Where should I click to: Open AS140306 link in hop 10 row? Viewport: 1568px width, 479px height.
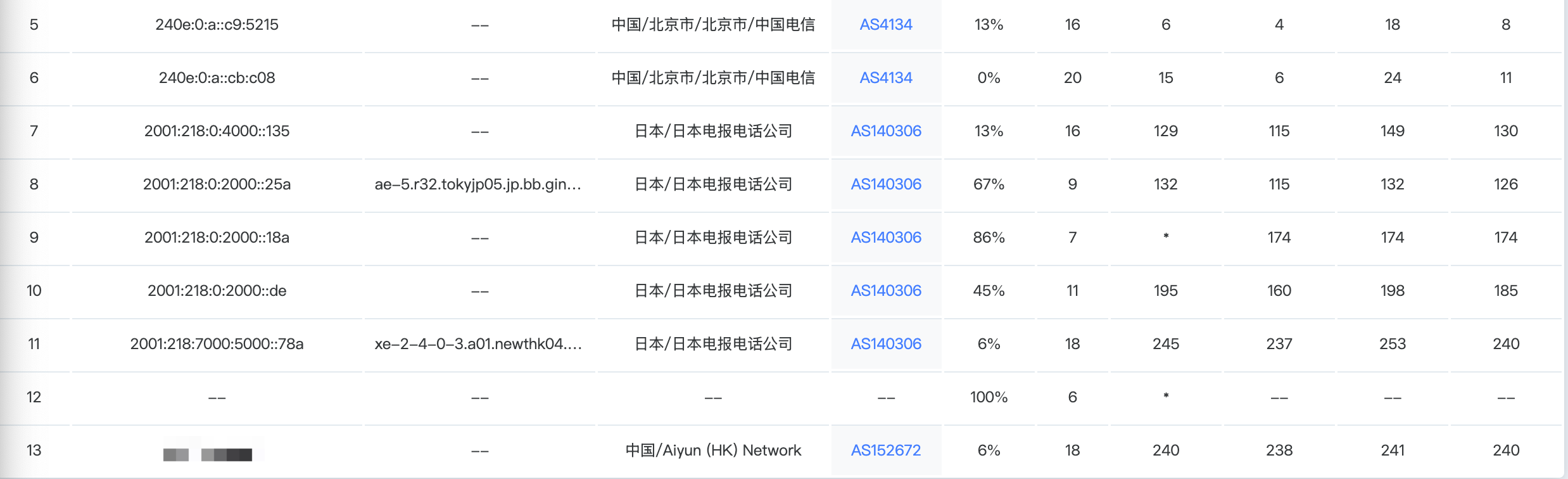(885, 291)
